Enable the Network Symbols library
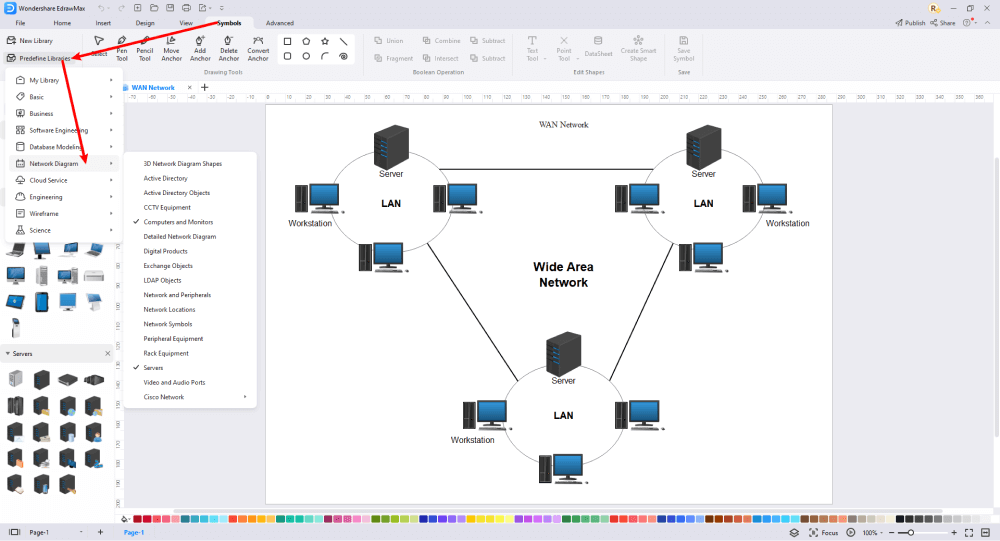This screenshot has width=1000, height=541. 168,324
